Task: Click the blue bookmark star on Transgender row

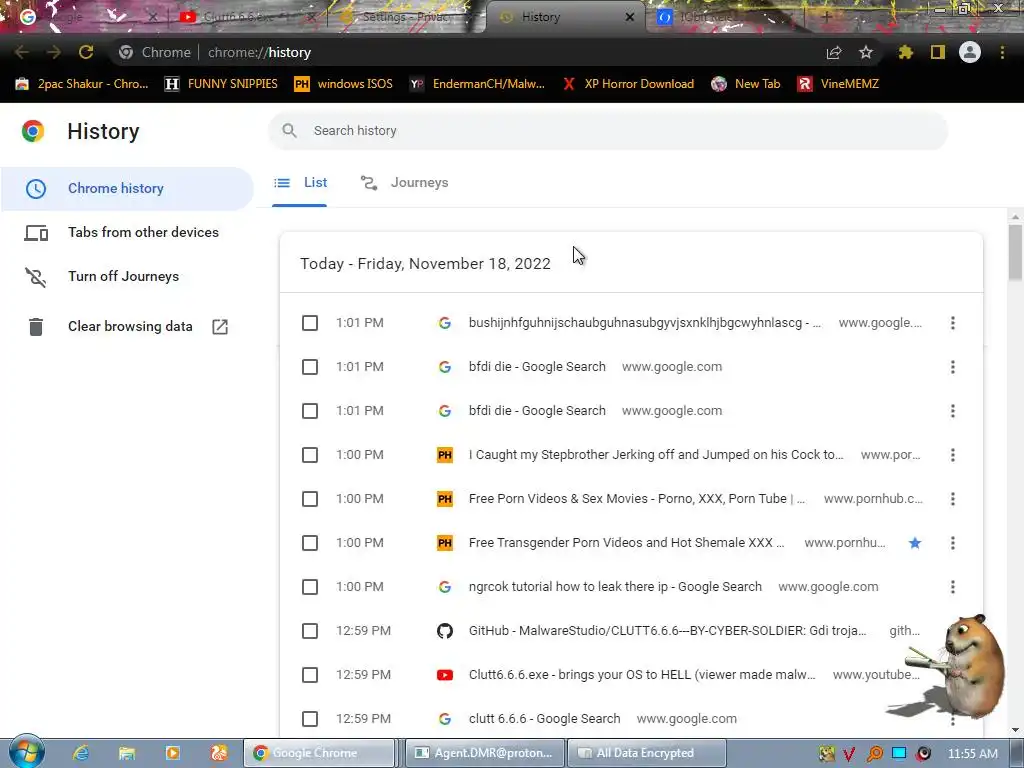Action: tap(915, 543)
